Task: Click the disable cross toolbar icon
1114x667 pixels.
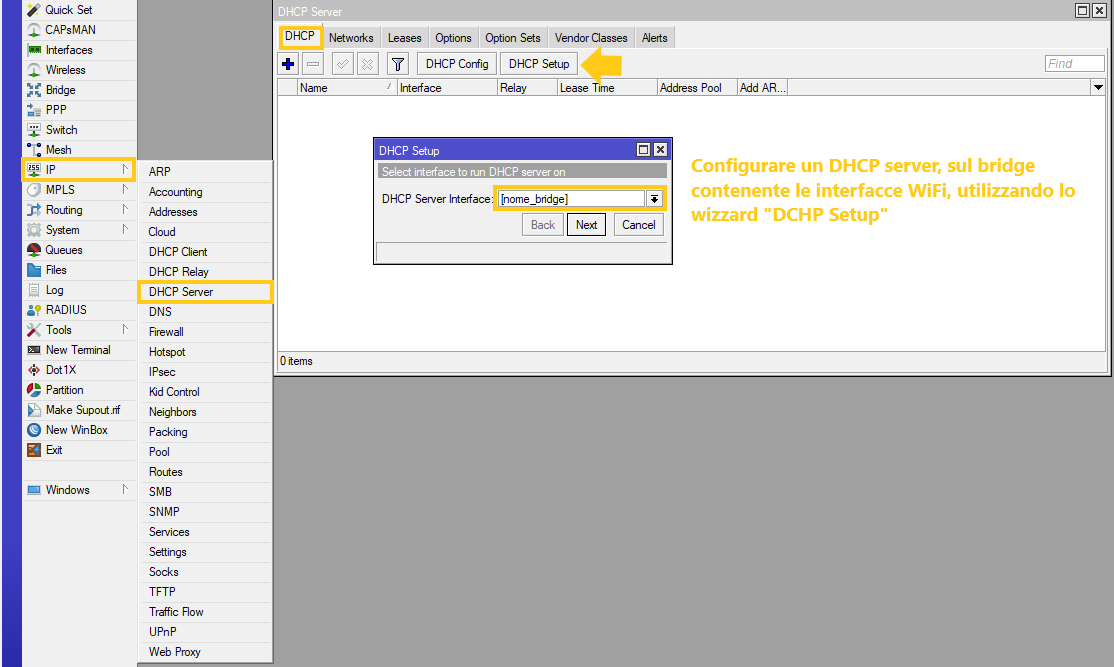Action: [367, 64]
